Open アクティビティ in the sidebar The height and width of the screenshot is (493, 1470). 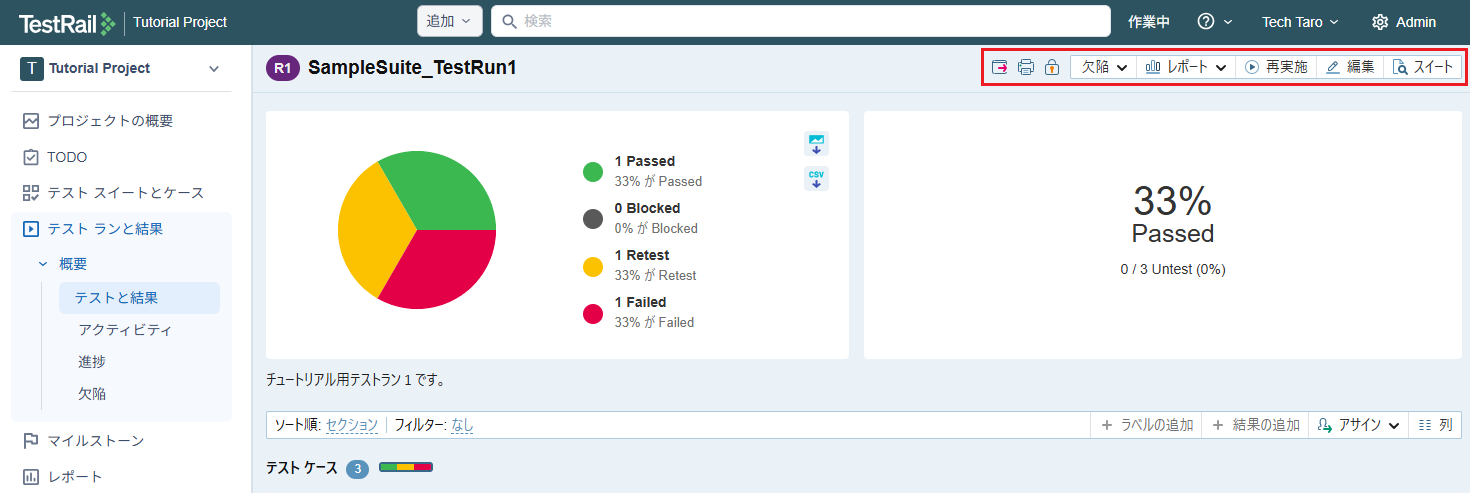(125, 329)
